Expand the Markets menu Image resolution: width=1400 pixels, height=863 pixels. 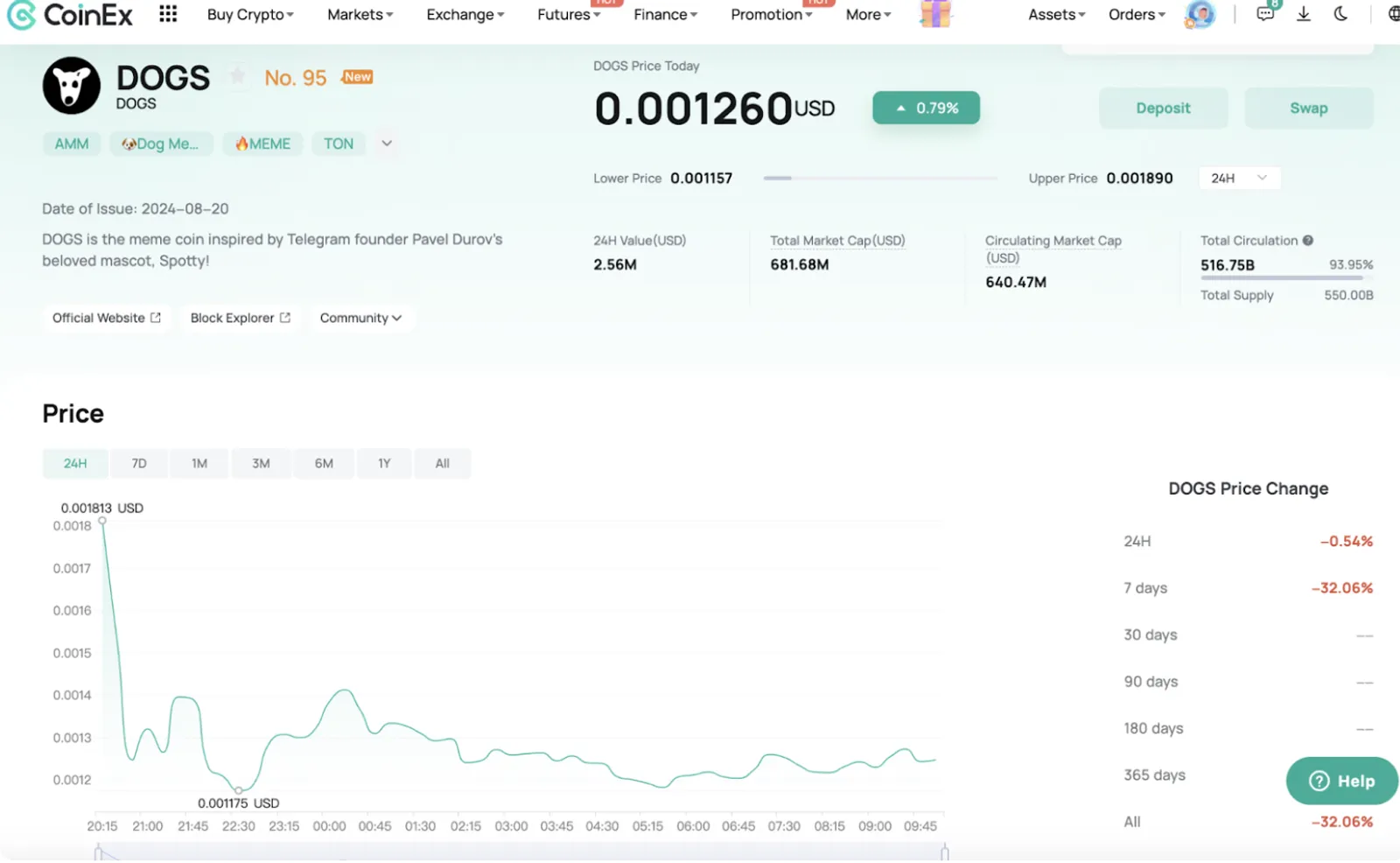point(360,15)
